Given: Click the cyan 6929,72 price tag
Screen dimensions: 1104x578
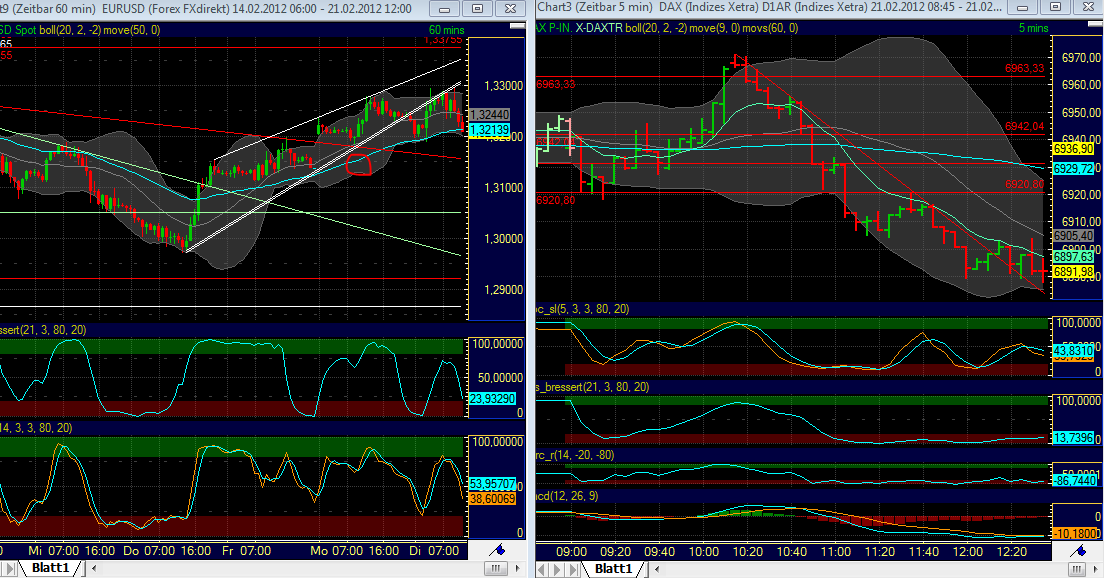Looking at the screenshot, I should 1074,168.
